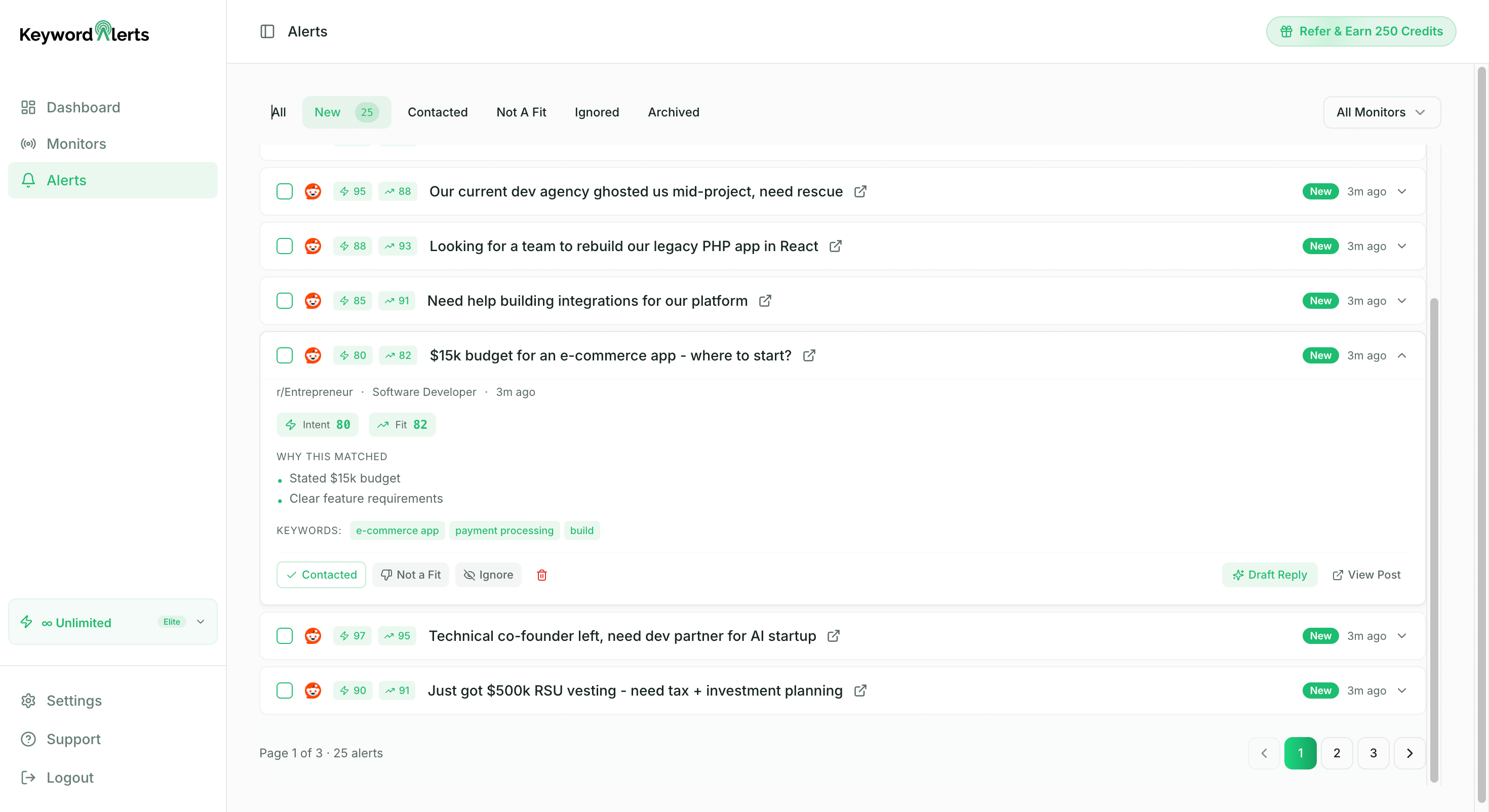Viewport: 1489px width, 812px height.
Task: Open the All Monitors dropdown
Action: point(1382,112)
